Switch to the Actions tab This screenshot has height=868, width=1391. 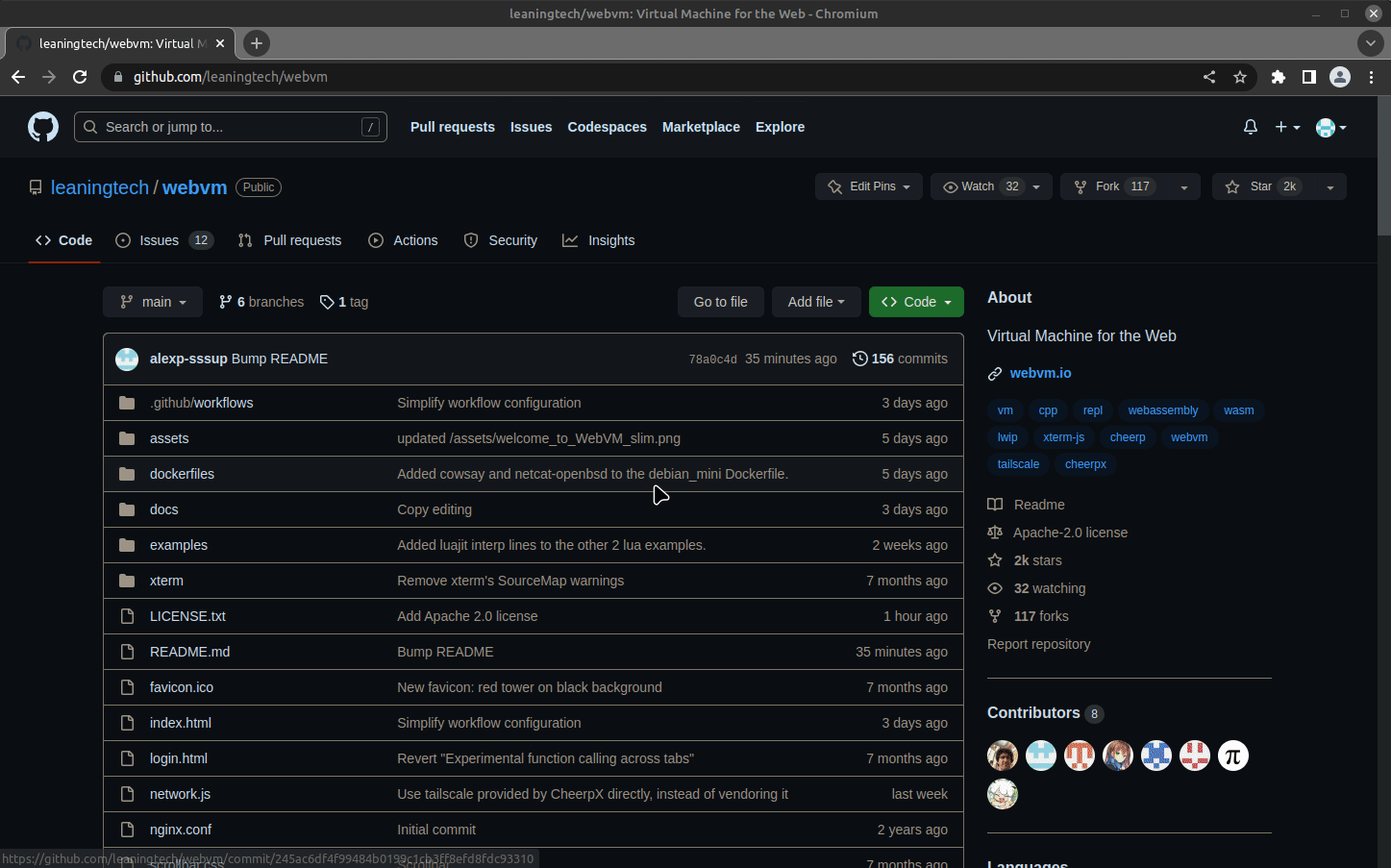403,240
